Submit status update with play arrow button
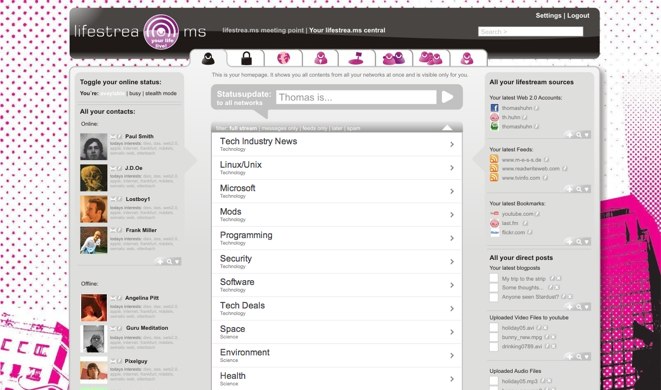The width and height of the screenshot is (661, 390). click(x=447, y=97)
